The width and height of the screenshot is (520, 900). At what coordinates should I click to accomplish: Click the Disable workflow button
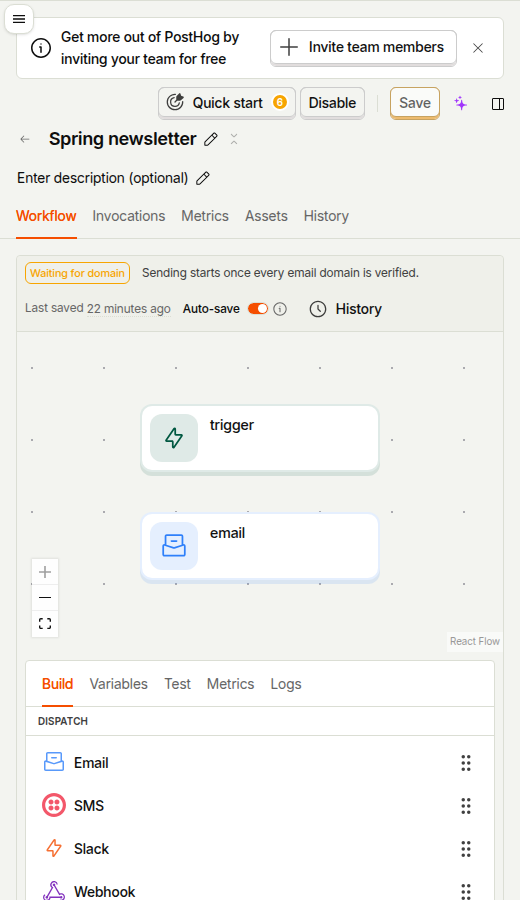332,103
